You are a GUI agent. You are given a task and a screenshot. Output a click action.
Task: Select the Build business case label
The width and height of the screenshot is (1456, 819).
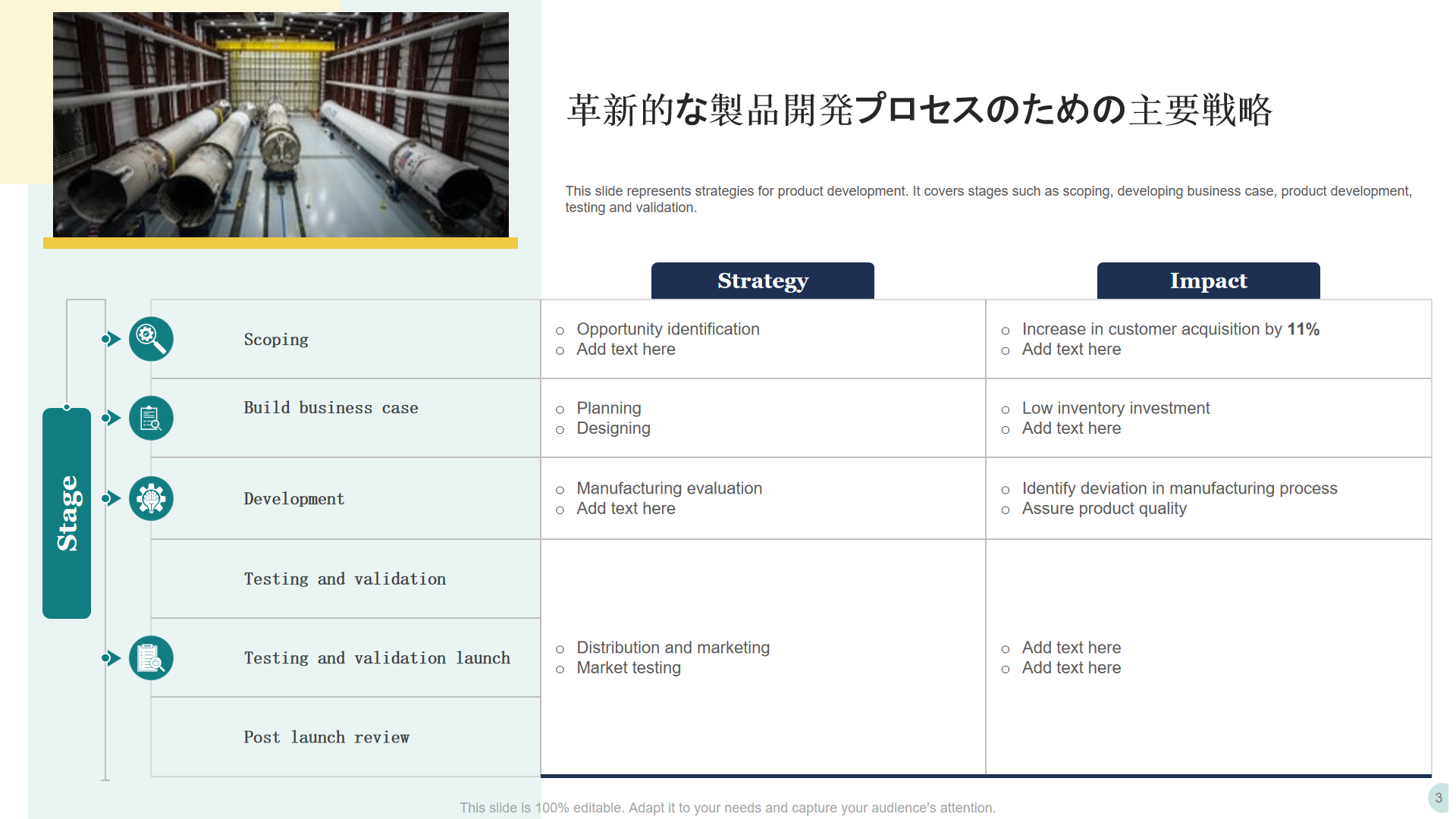pyautogui.click(x=331, y=408)
